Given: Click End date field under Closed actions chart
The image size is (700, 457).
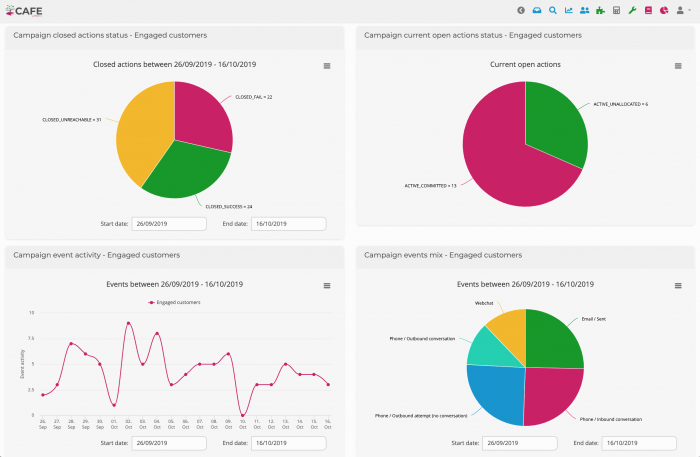Looking at the screenshot, I should click(289, 224).
